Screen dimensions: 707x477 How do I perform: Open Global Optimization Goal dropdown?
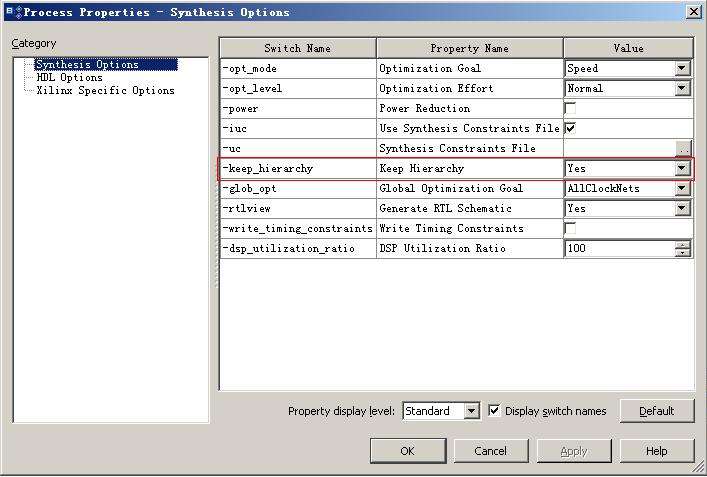[x=682, y=188]
